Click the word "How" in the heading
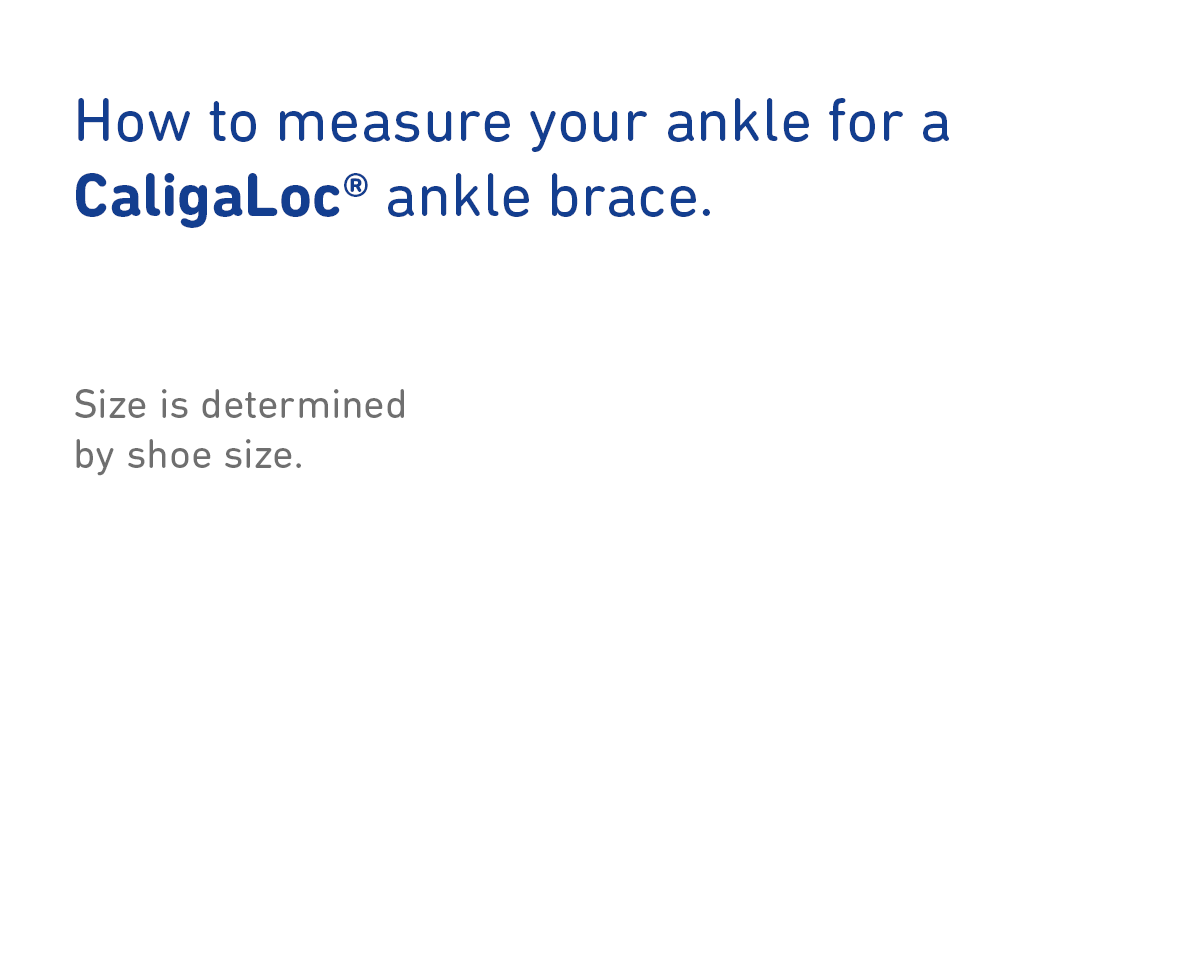The image size is (1187, 979). (132, 122)
